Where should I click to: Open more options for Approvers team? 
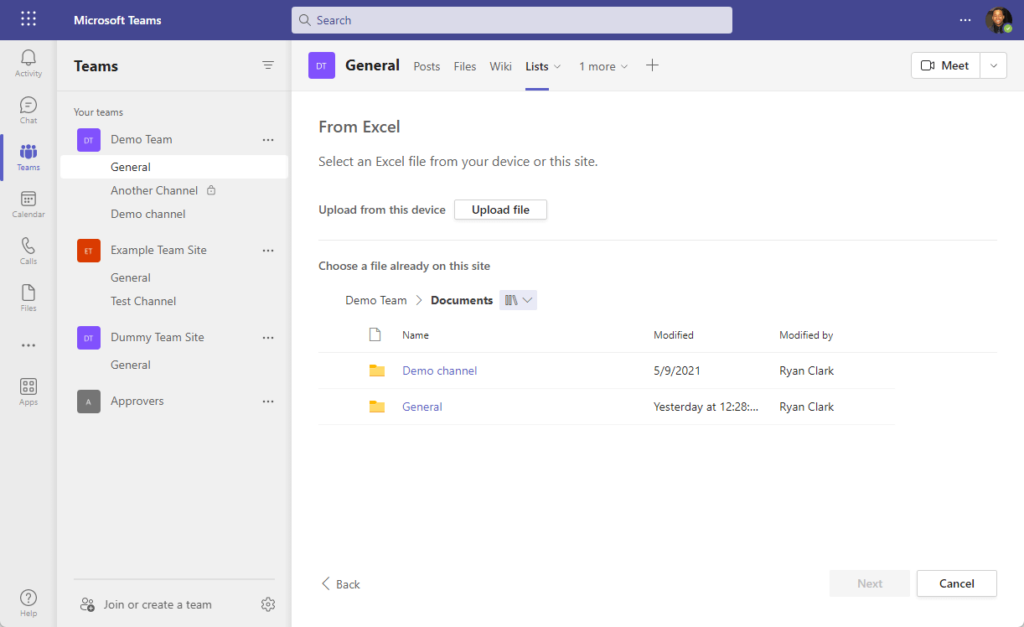click(268, 401)
